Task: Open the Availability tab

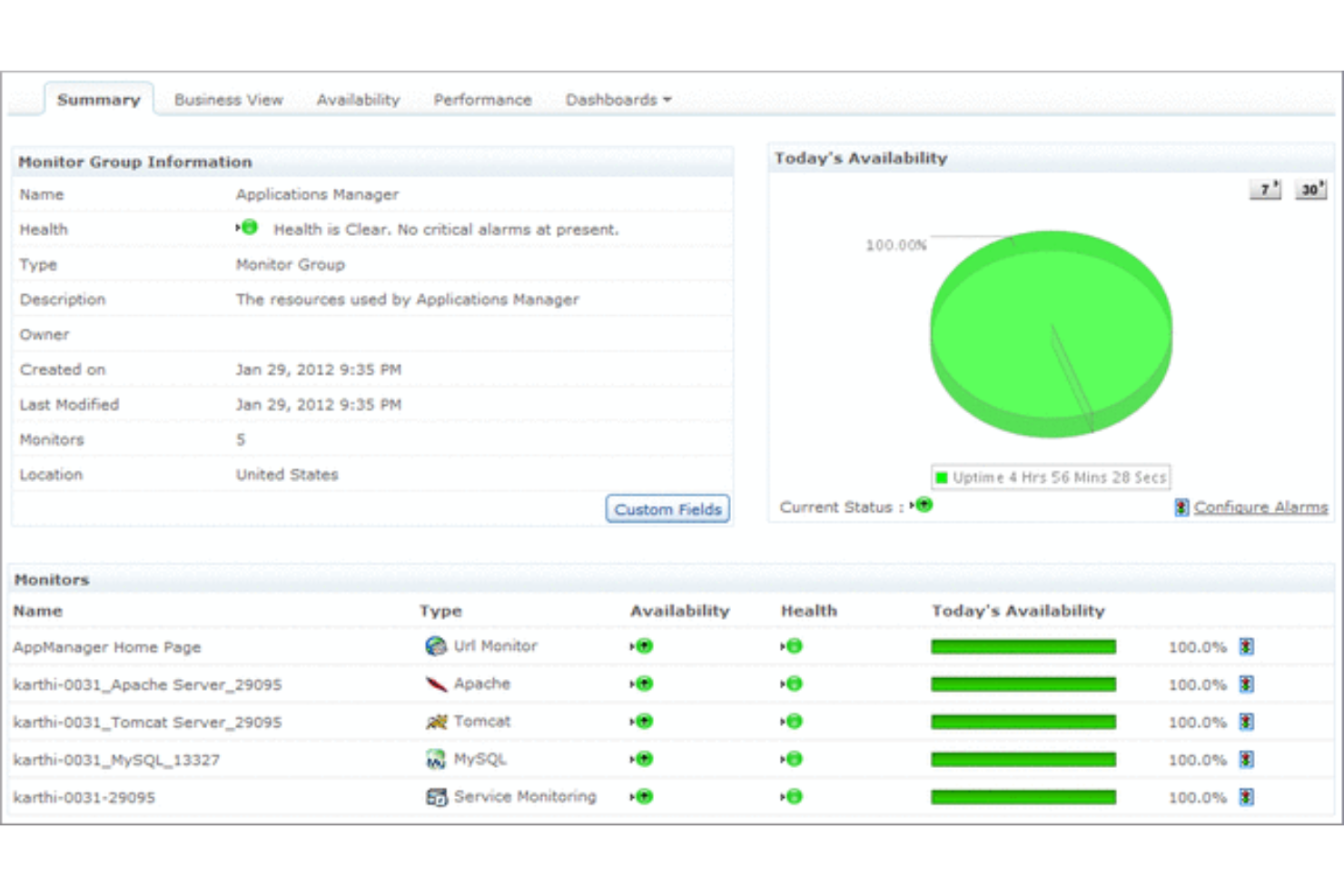Action: click(358, 100)
